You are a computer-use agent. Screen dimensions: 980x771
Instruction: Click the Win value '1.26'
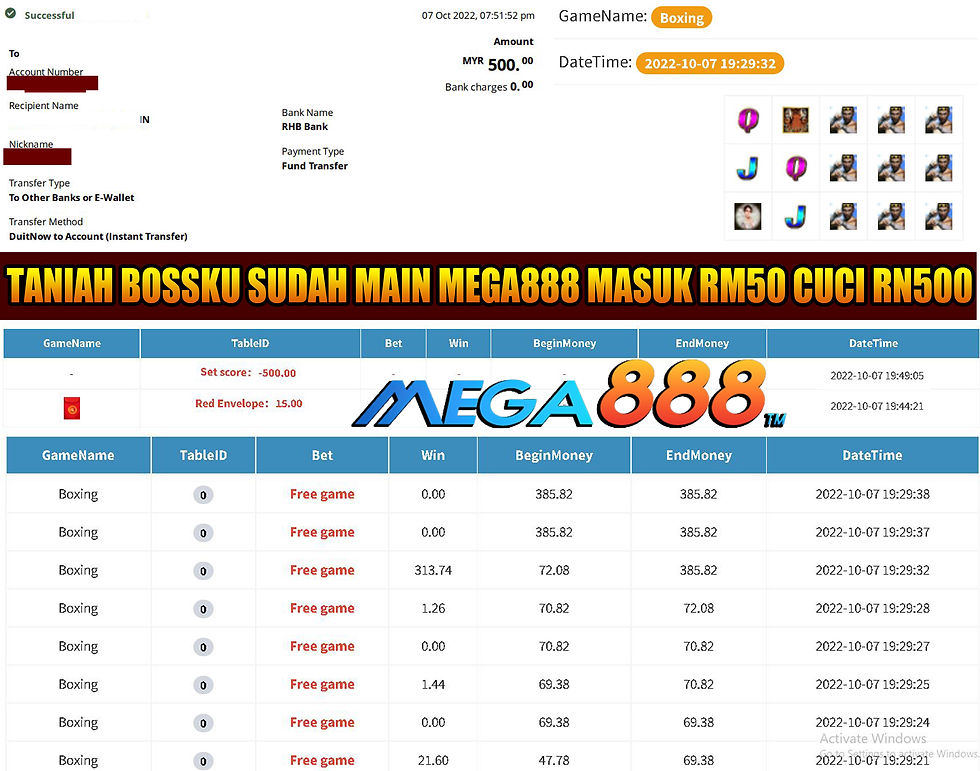point(433,608)
